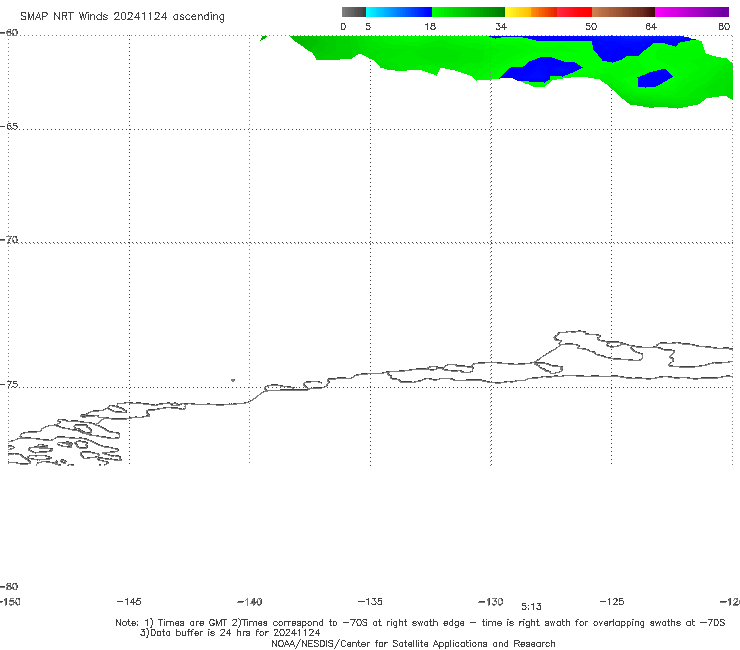Screen dimensions: 740x650
Task: Click the latitude label '-75'
Action: click(x=9, y=385)
